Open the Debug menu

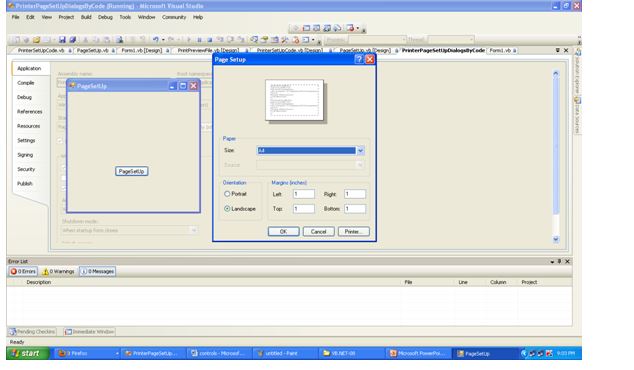(x=106, y=17)
